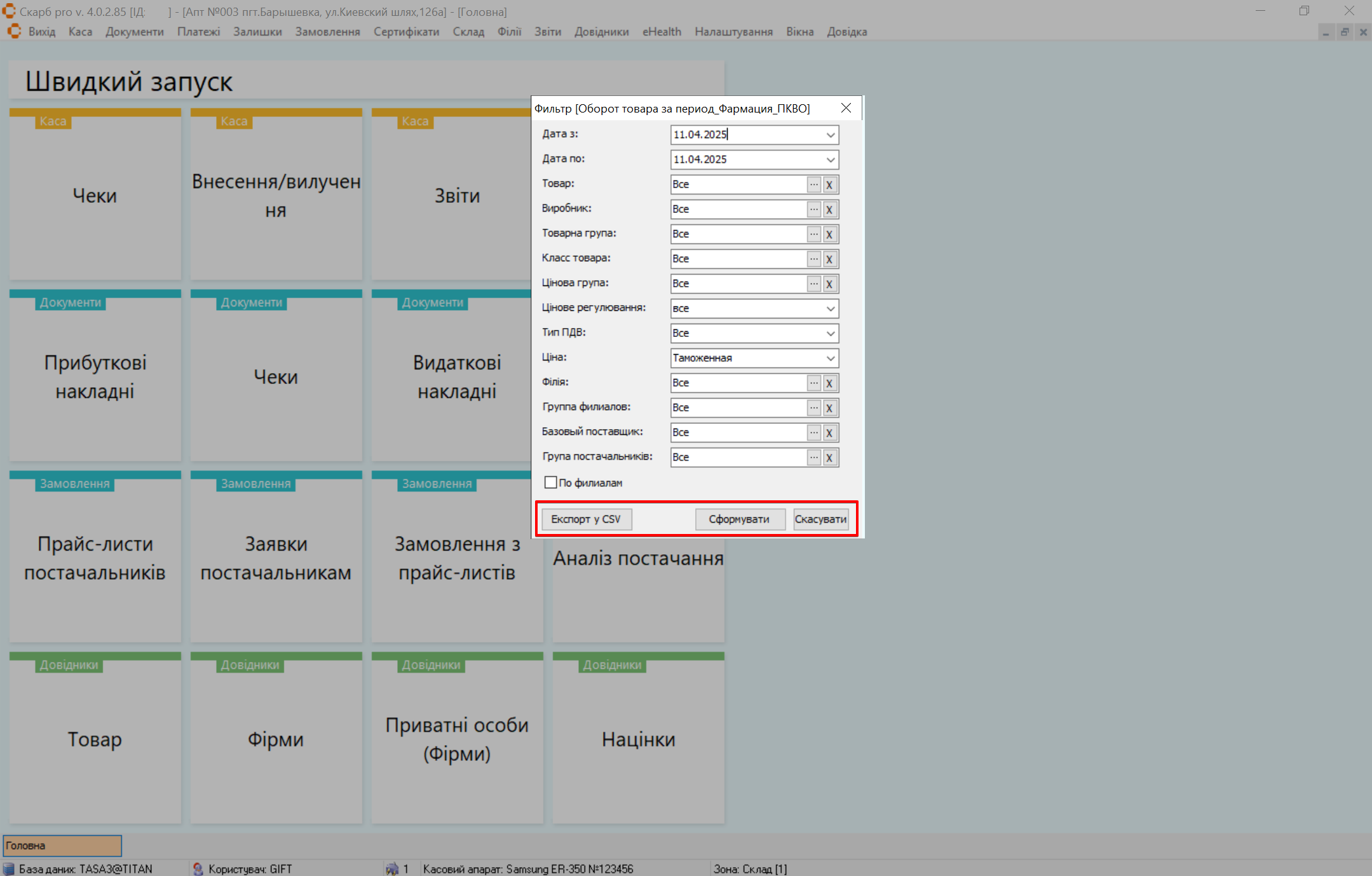The height and width of the screenshot is (876, 1372).
Task: Enable the По филиалам checkbox
Action: 550,482
